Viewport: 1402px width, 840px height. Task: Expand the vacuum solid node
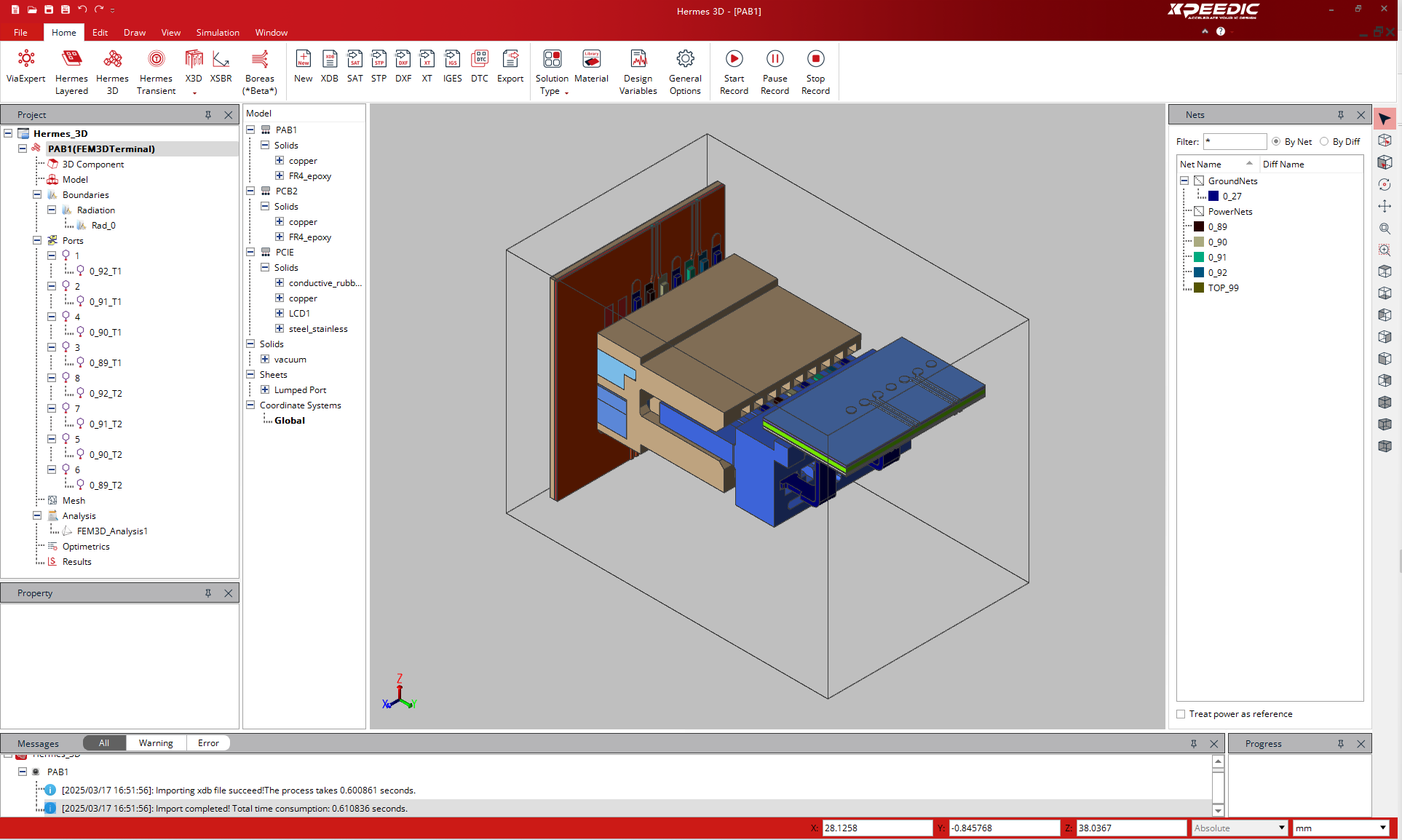click(265, 359)
